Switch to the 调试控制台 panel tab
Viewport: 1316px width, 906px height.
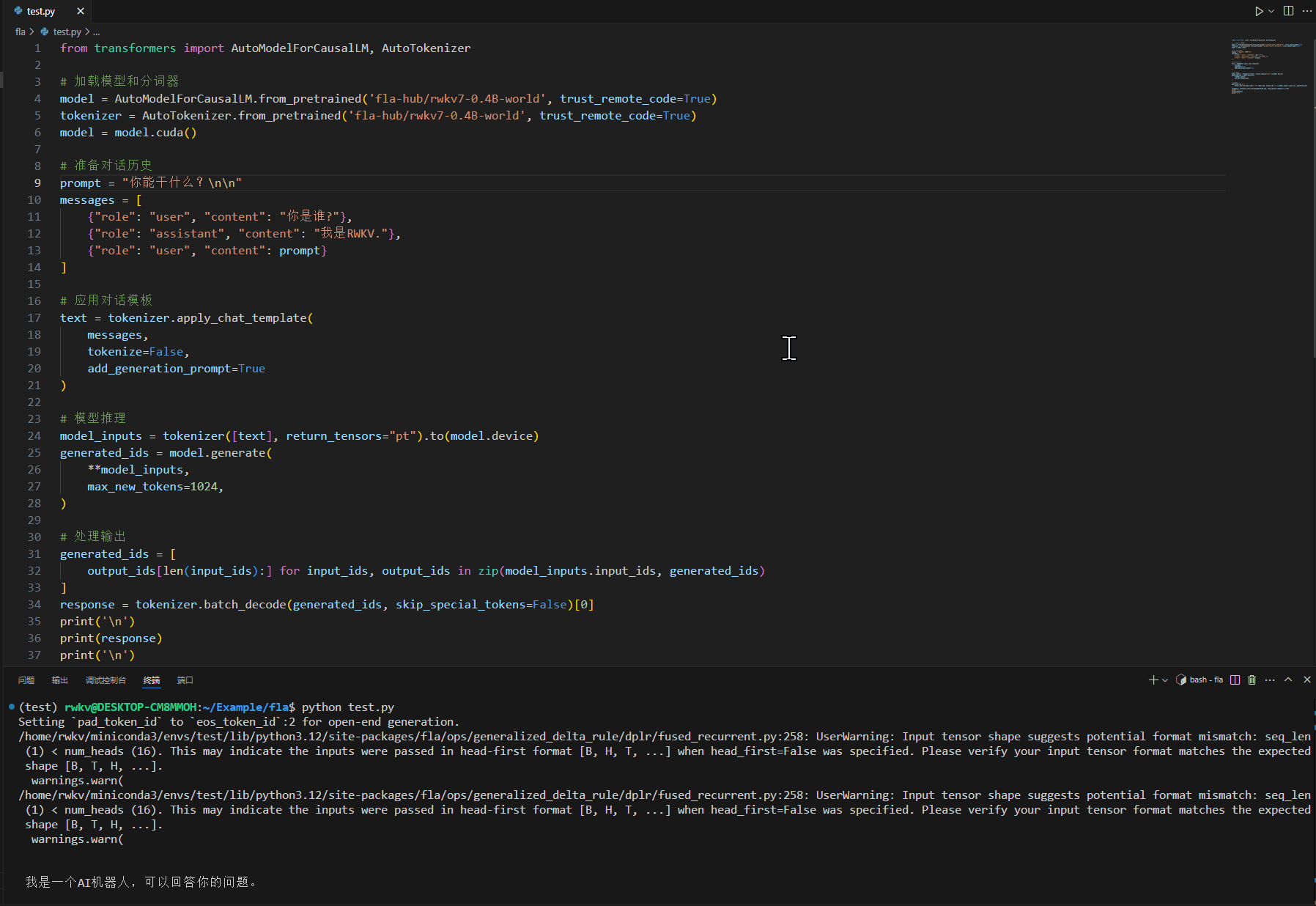point(106,680)
